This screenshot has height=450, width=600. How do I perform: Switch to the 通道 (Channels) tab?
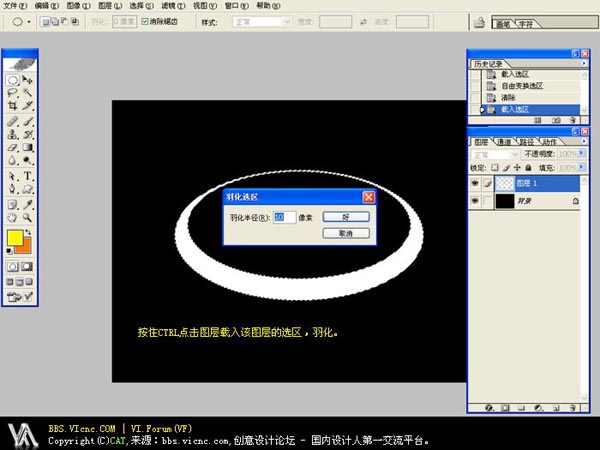[504, 141]
